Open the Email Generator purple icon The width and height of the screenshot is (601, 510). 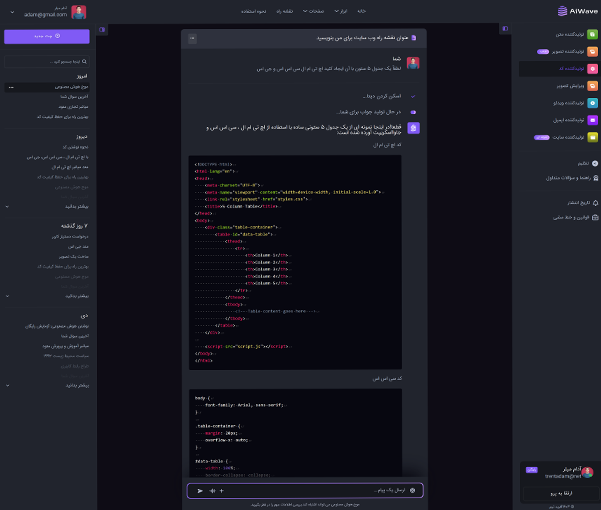(592, 120)
